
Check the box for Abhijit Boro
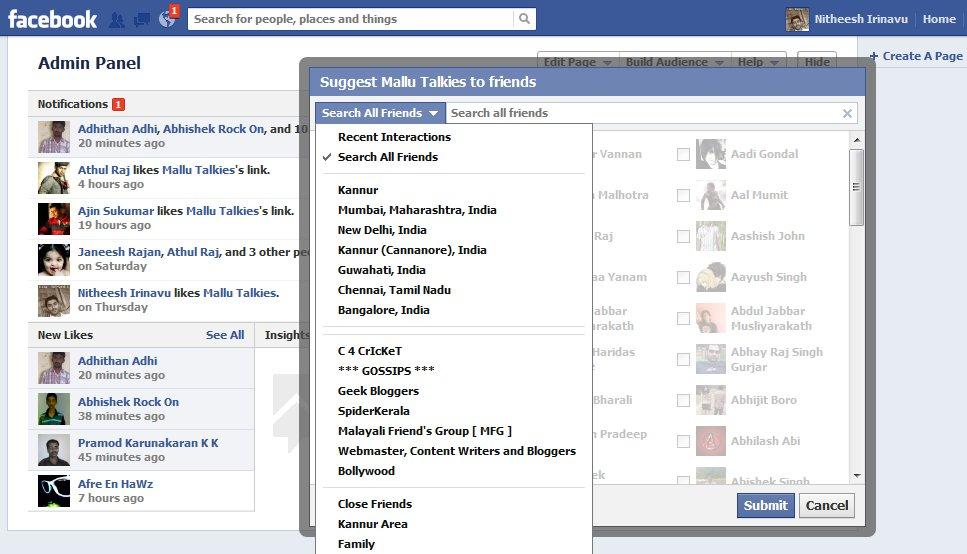683,400
